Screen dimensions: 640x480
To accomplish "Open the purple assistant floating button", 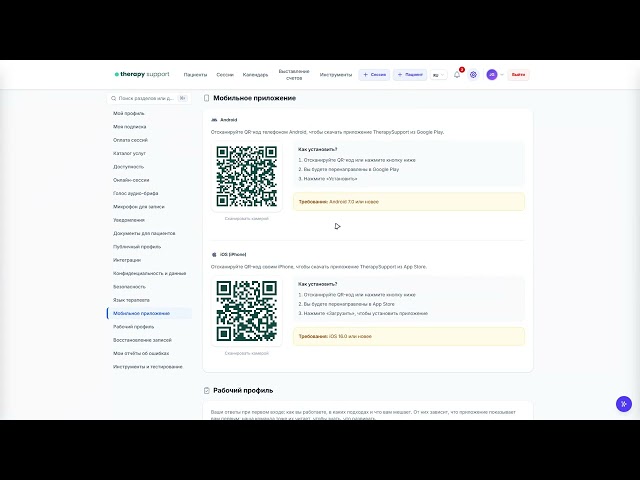I will point(624,404).
